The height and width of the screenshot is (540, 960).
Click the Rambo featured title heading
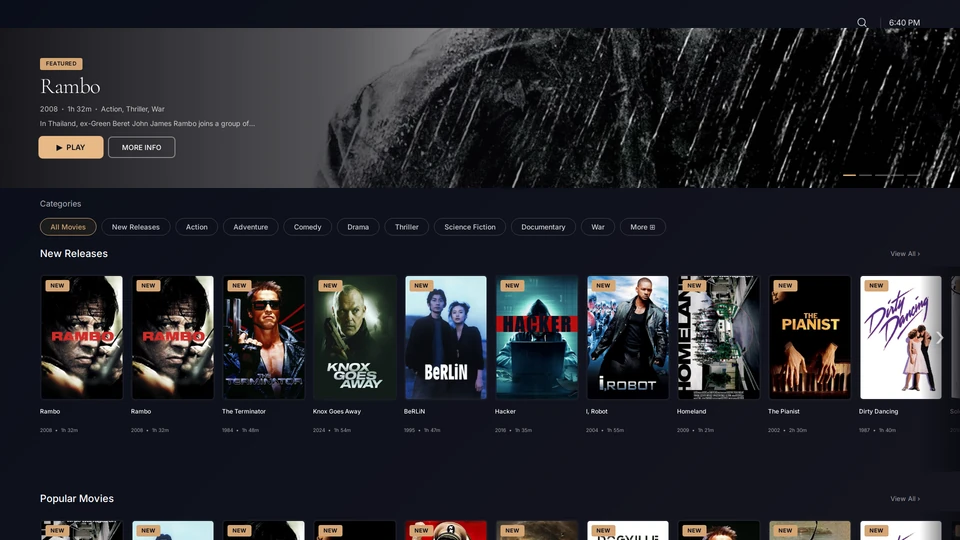pyautogui.click(x=70, y=86)
